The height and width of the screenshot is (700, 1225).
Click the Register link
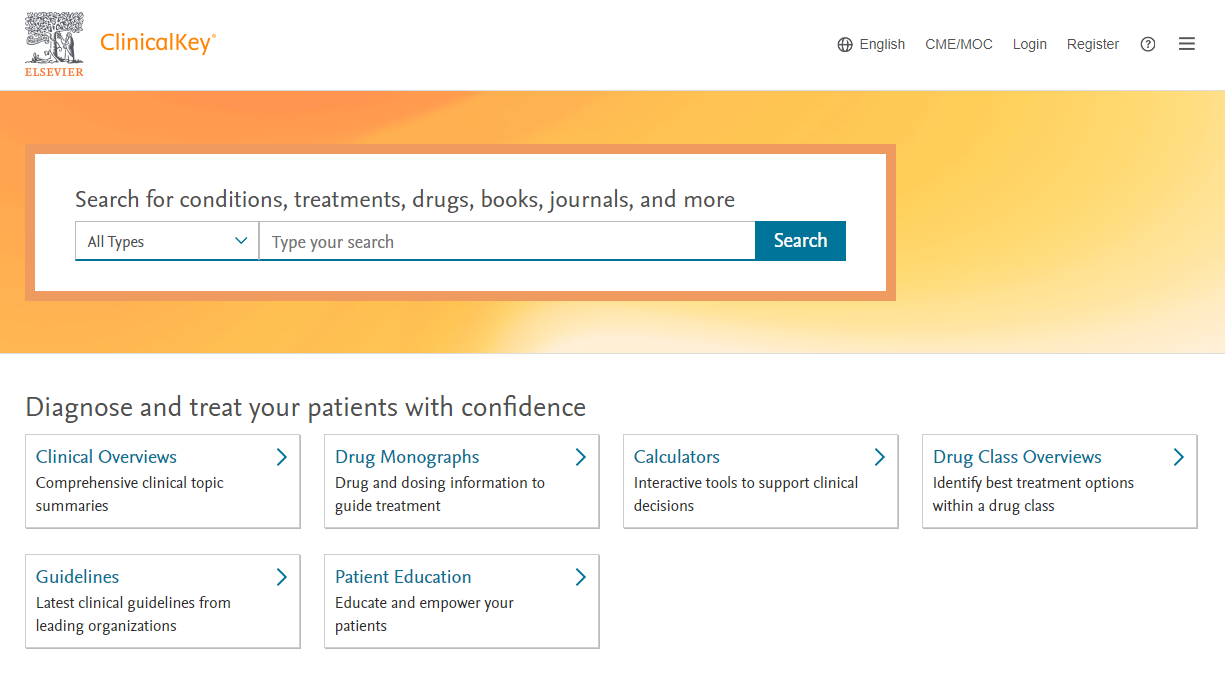pyautogui.click(x=1092, y=44)
